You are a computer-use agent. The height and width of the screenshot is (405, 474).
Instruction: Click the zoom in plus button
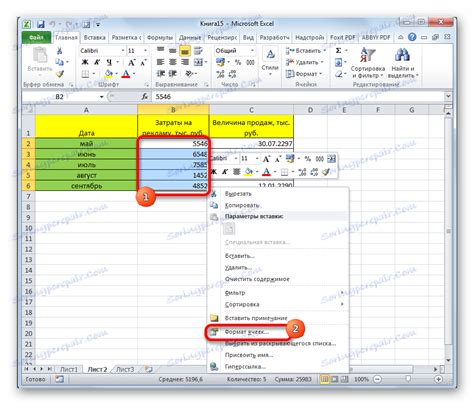438,379
